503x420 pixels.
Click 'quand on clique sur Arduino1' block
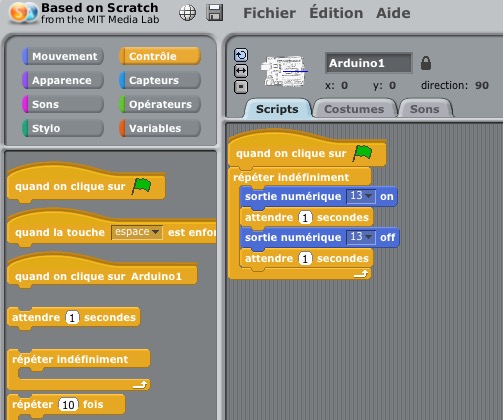click(102, 272)
